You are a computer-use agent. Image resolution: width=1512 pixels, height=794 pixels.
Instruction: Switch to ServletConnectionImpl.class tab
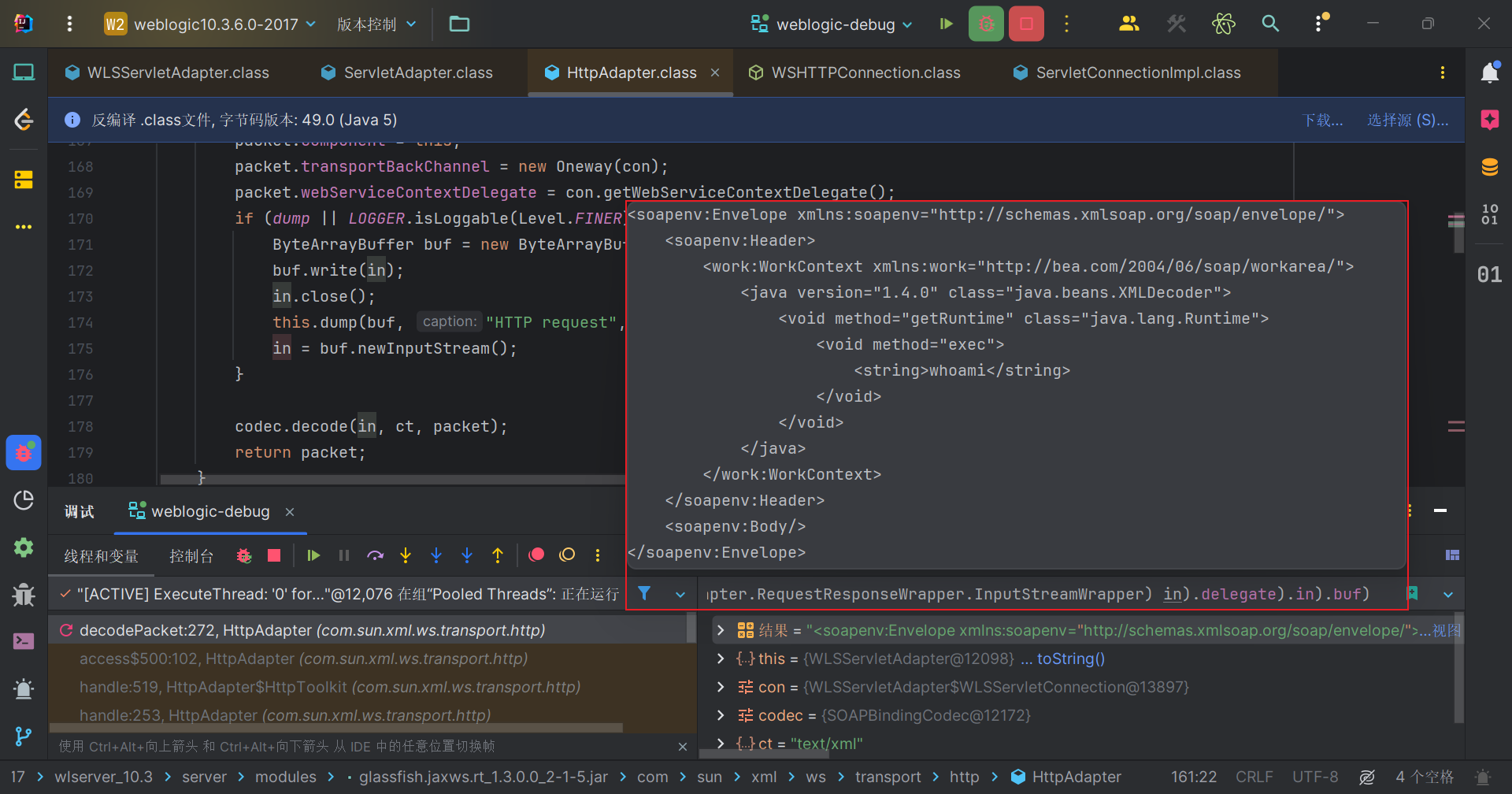click(x=1127, y=72)
